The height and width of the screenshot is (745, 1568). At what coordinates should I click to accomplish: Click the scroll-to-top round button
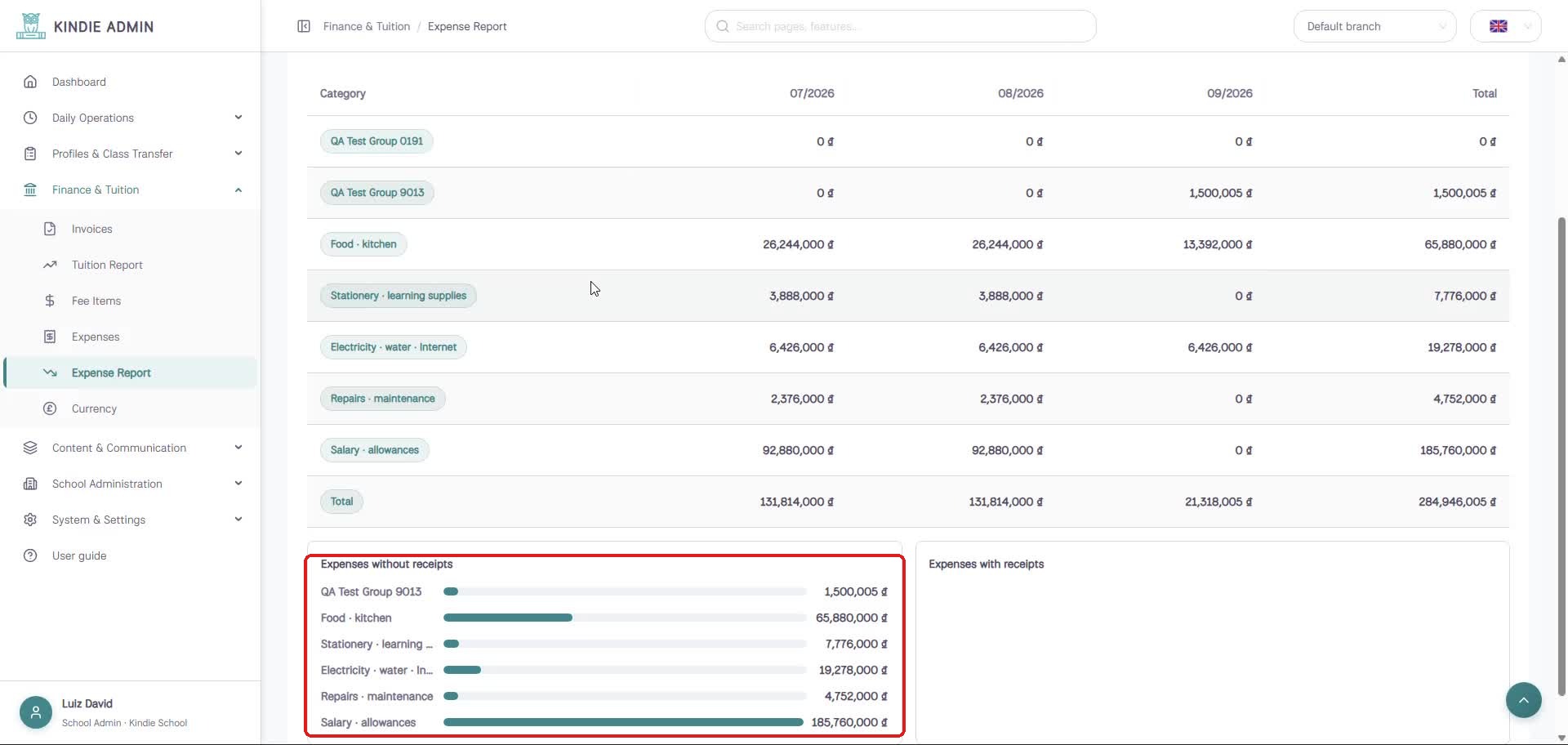tap(1523, 700)
